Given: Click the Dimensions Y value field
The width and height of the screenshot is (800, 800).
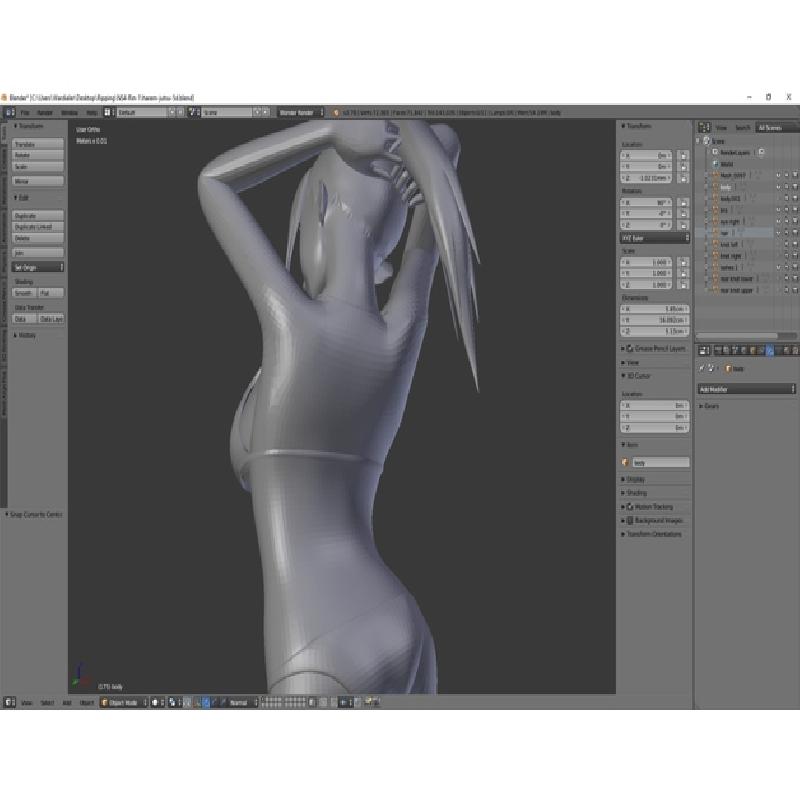Looking at the screenshot, I should click(x=655, y=320).
